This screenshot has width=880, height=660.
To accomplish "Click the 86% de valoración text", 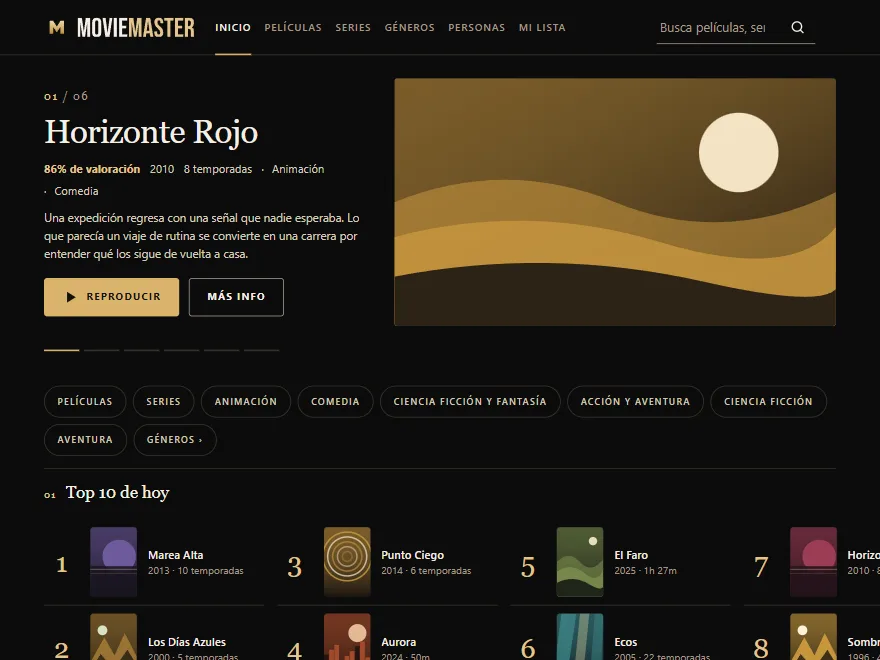I will pyautogui.click(x=92, y=169).
